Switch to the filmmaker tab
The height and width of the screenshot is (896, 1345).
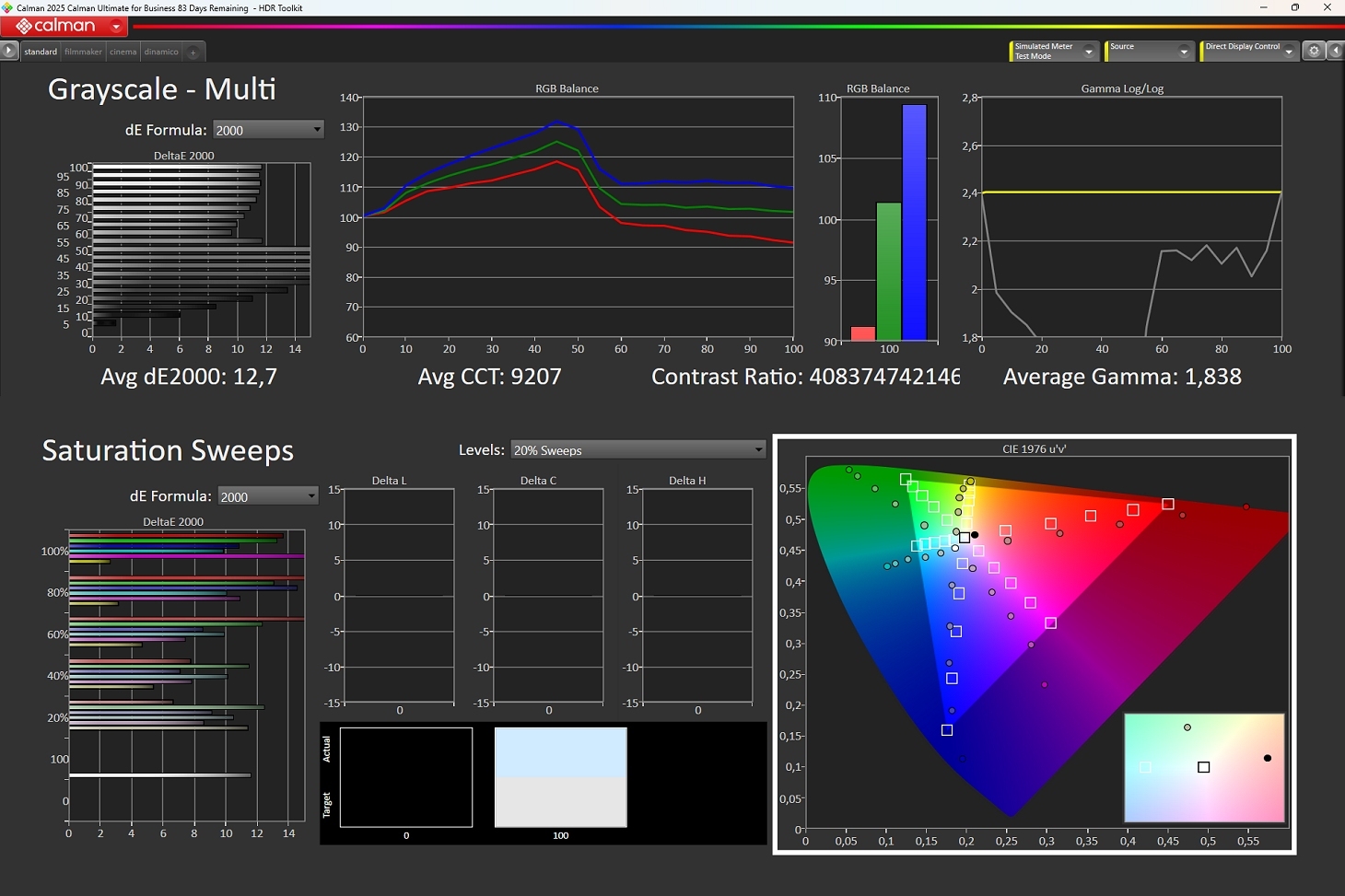[83, 52]
